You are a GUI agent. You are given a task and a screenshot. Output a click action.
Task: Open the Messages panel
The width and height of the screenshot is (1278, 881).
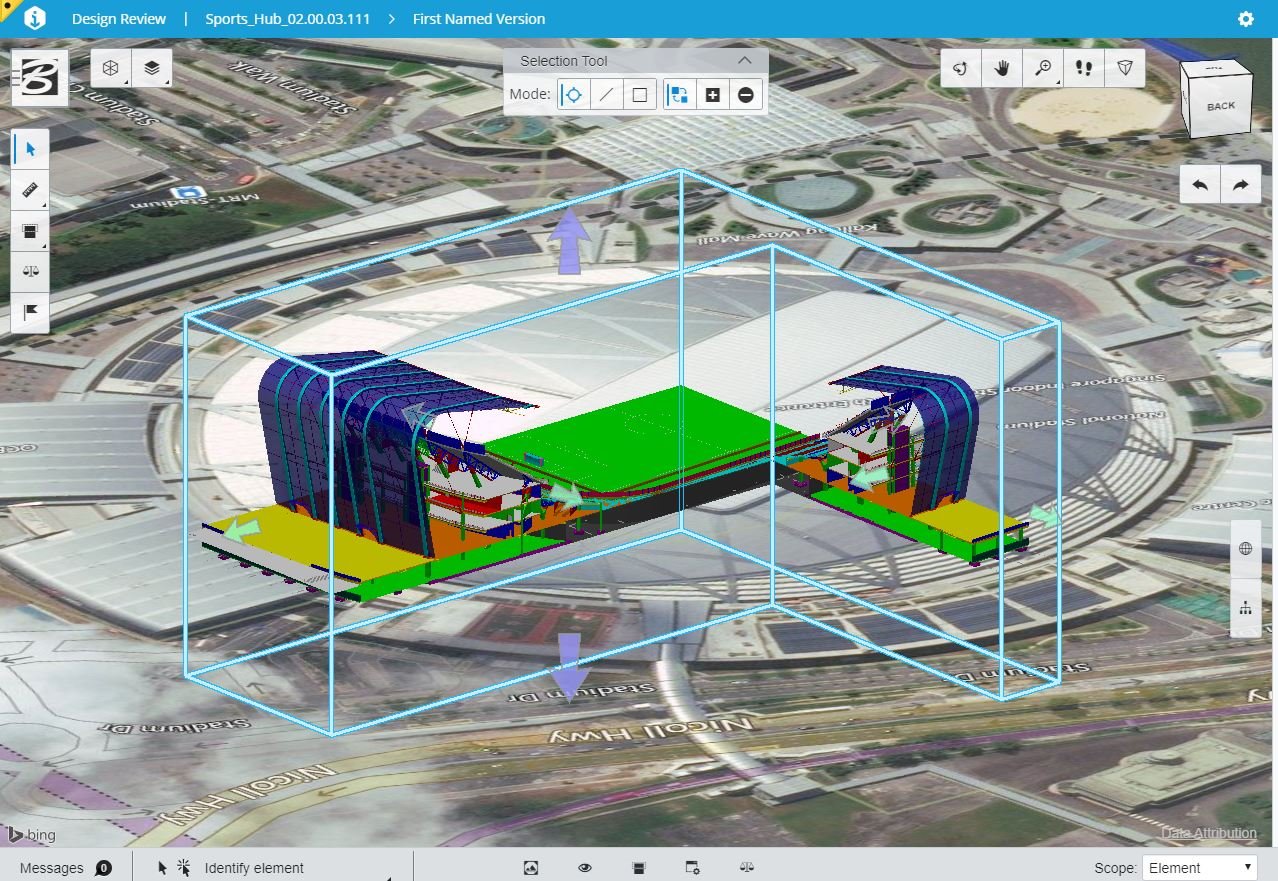click(64, 868)
